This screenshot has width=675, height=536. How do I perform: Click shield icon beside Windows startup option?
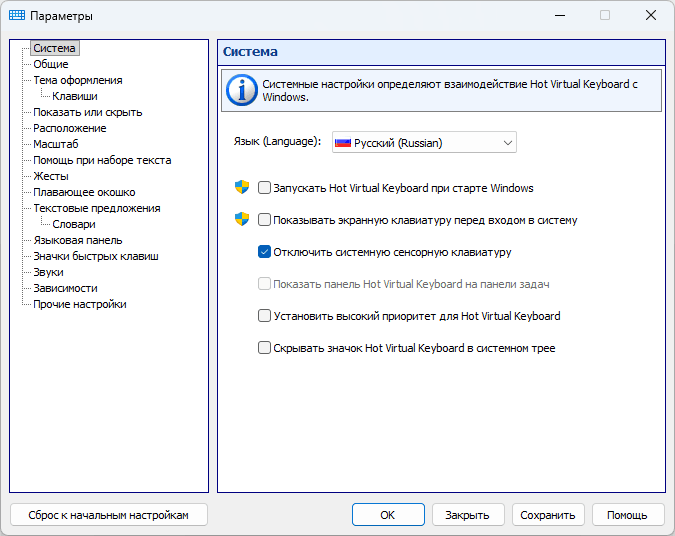coord(242,187)
